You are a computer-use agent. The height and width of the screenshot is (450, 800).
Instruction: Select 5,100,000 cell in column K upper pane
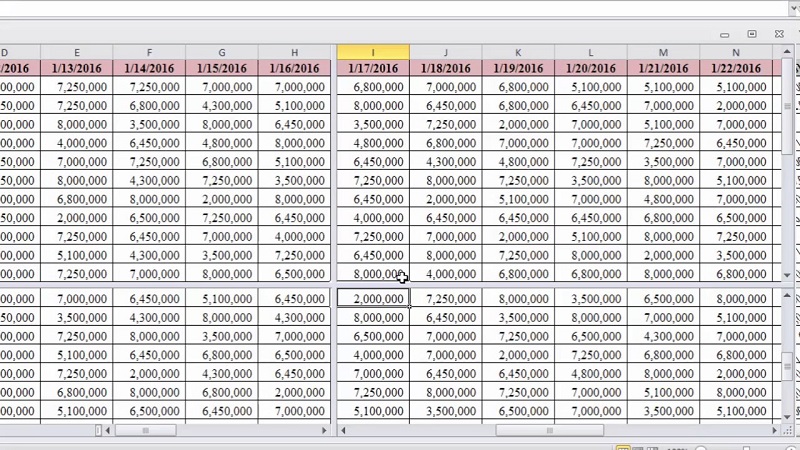[518, 199]
